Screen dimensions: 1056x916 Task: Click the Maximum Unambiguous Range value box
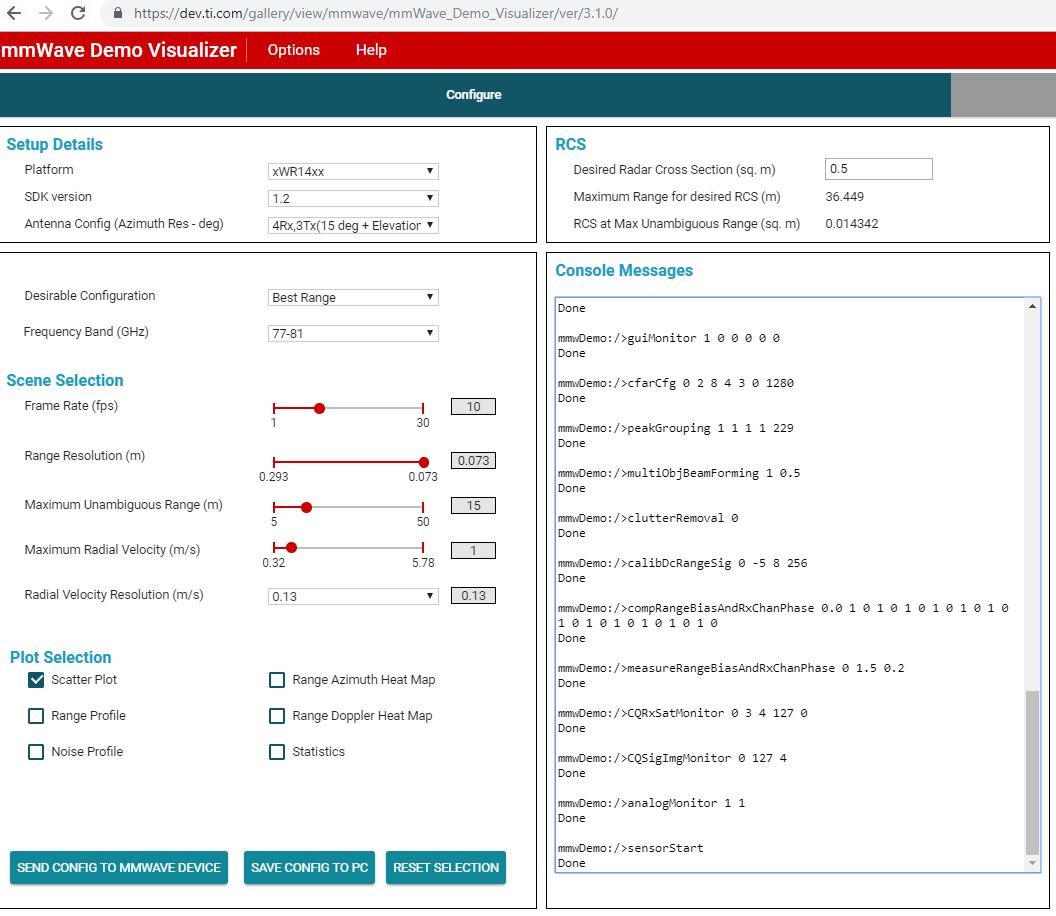(473, 505)
